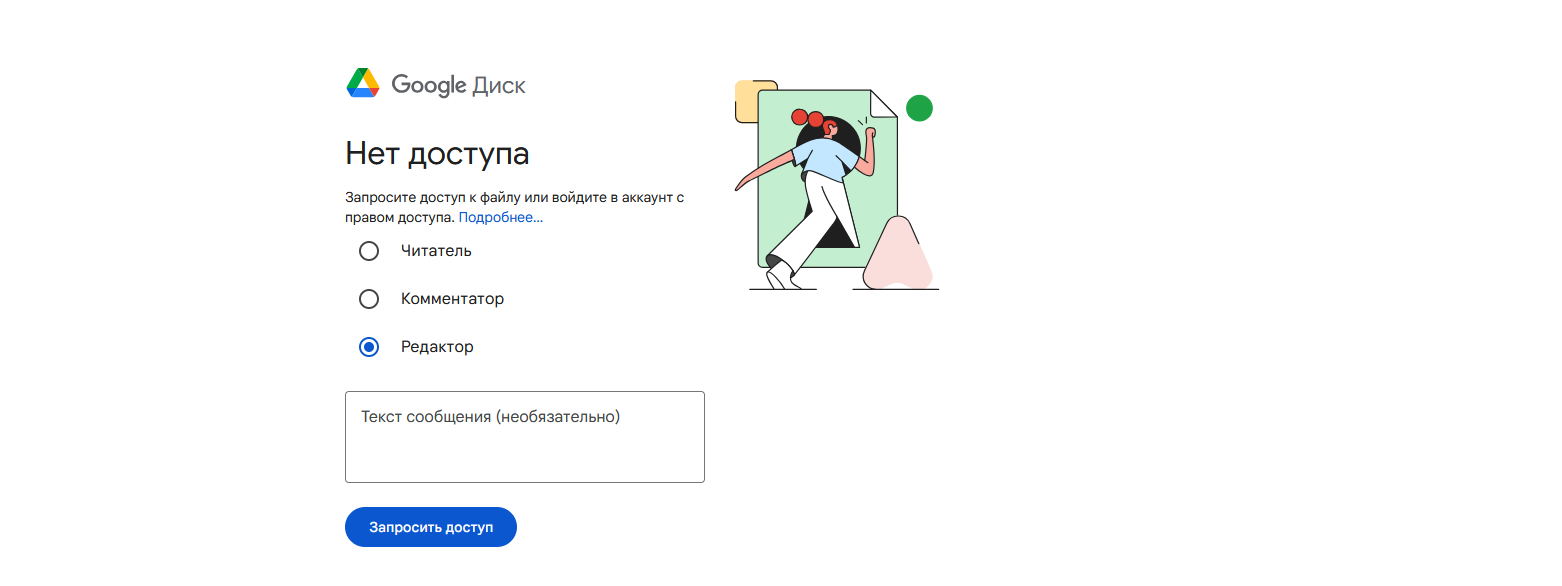Click the green circle in the illustration
This screenshot has width=1562, height=586.
pyautogui.click(x=919, y=108)
